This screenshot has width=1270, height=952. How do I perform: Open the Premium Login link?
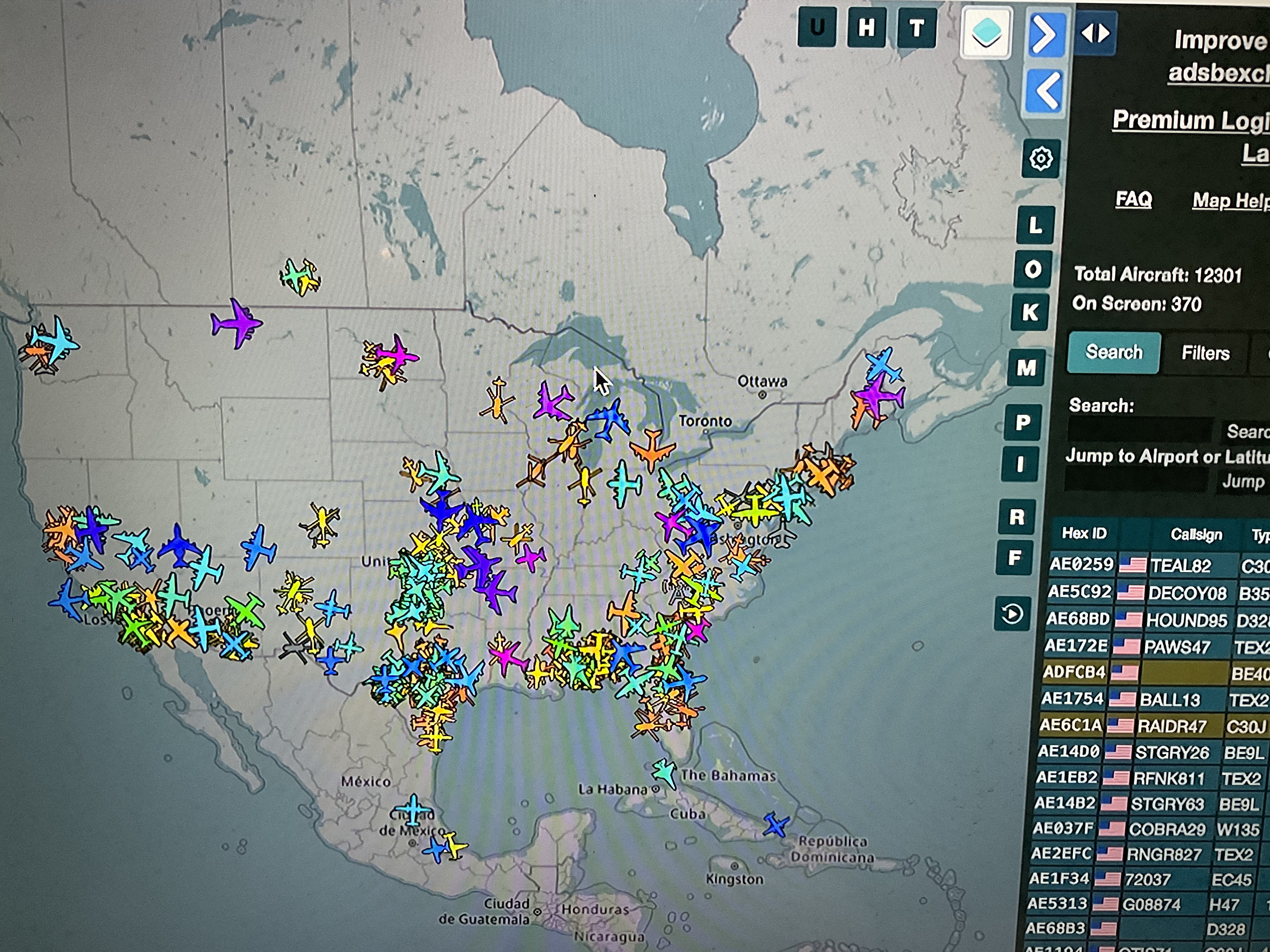tap(1191, 120)
